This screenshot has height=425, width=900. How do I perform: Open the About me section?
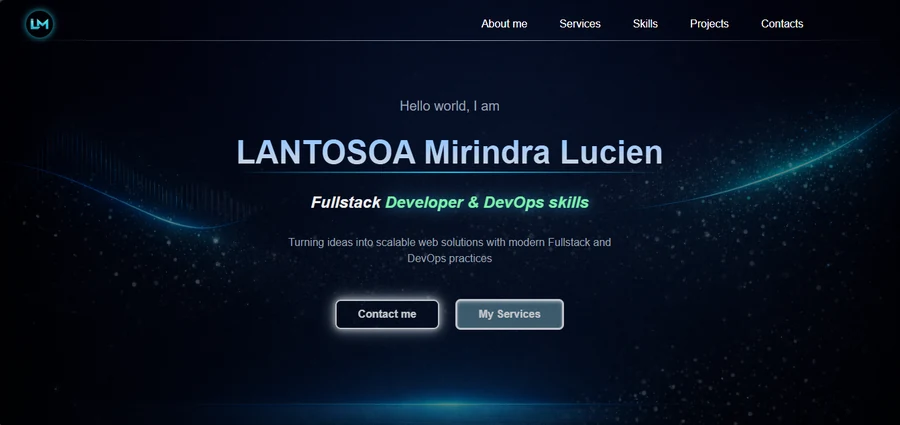[x=504, y=24]
